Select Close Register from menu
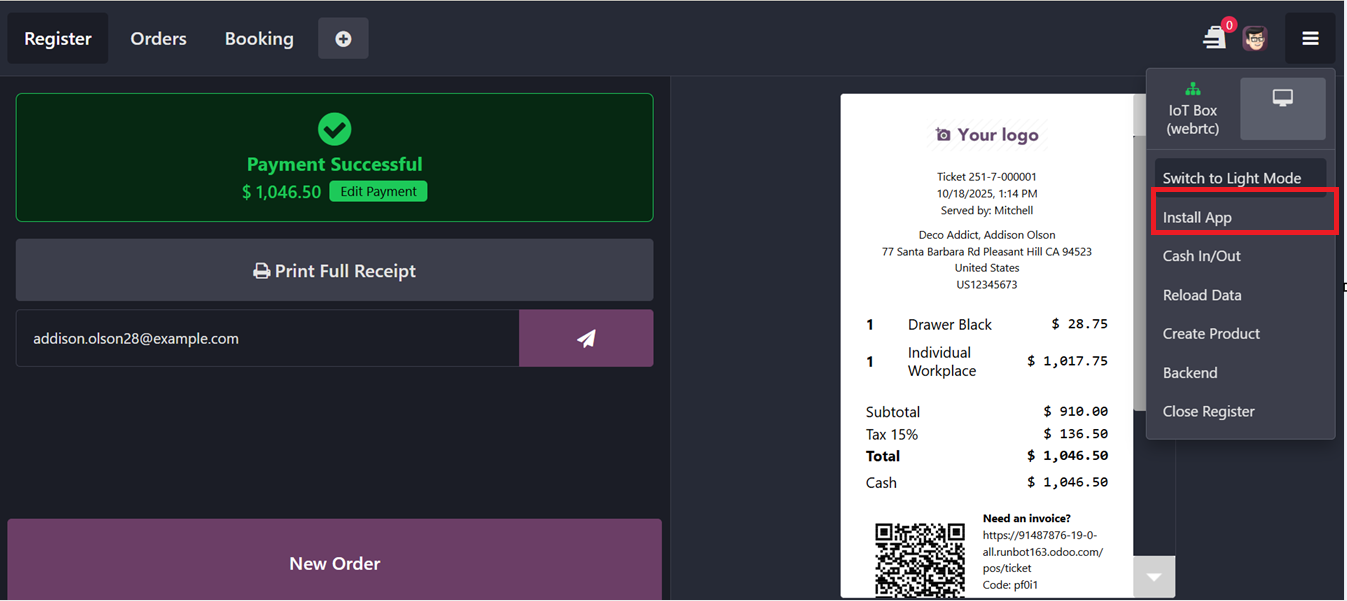The height and width of the screenshot is (601, 1347). click(x=1240, y=412)
